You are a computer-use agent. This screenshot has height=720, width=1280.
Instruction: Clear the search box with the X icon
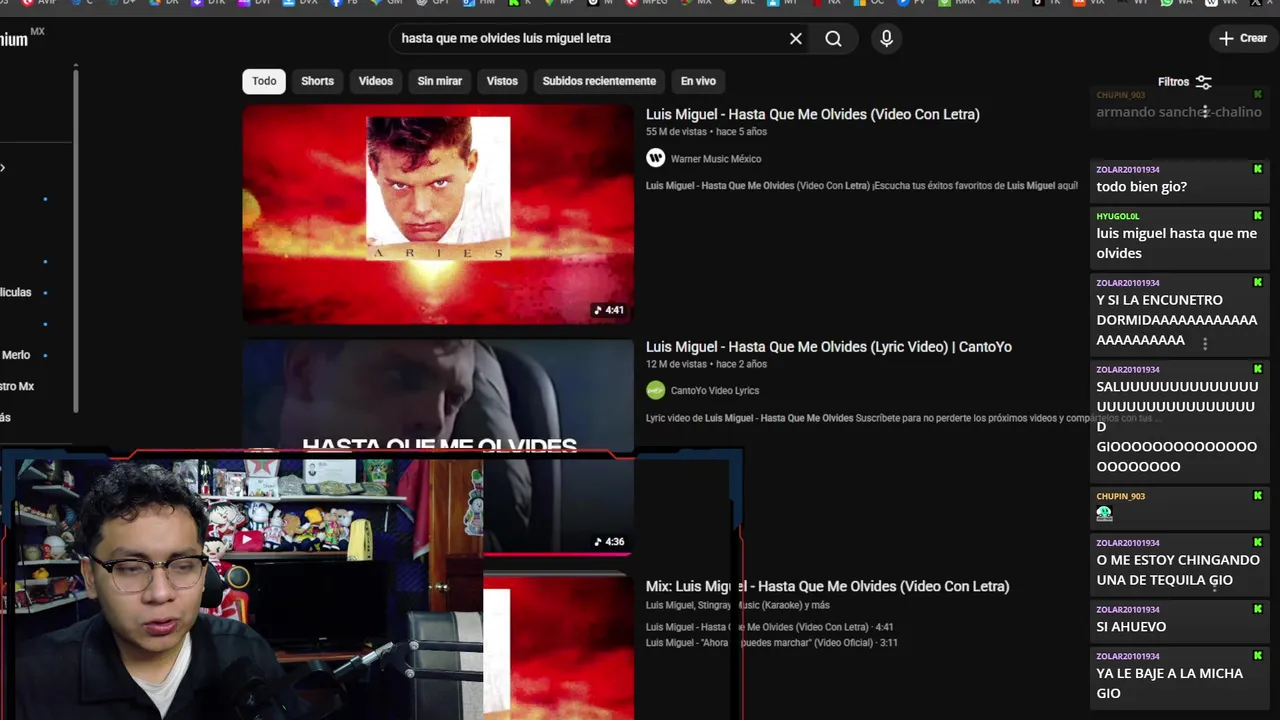point(795,38)
